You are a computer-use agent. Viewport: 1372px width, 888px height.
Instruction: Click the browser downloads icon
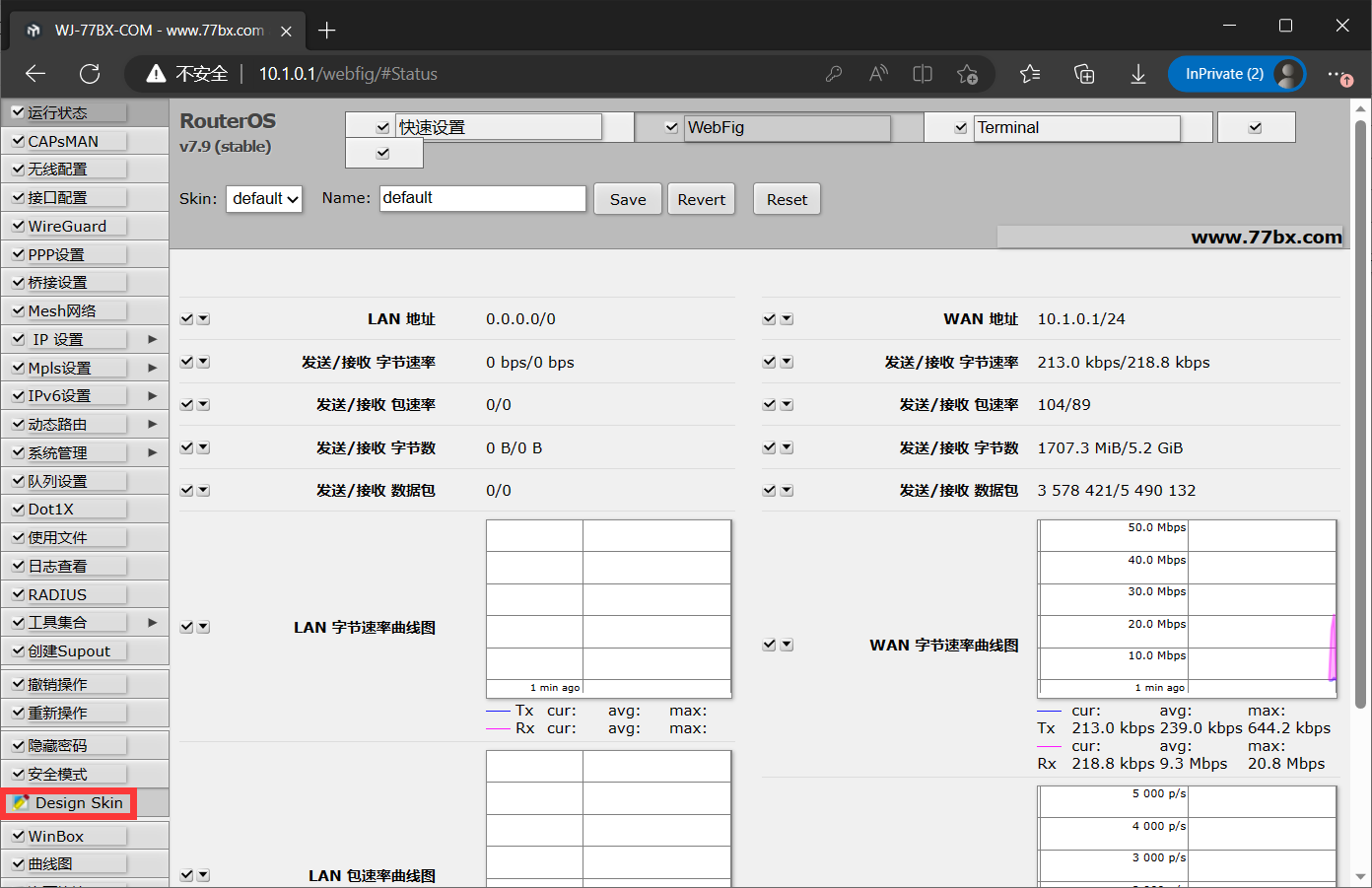(1137, 74)
